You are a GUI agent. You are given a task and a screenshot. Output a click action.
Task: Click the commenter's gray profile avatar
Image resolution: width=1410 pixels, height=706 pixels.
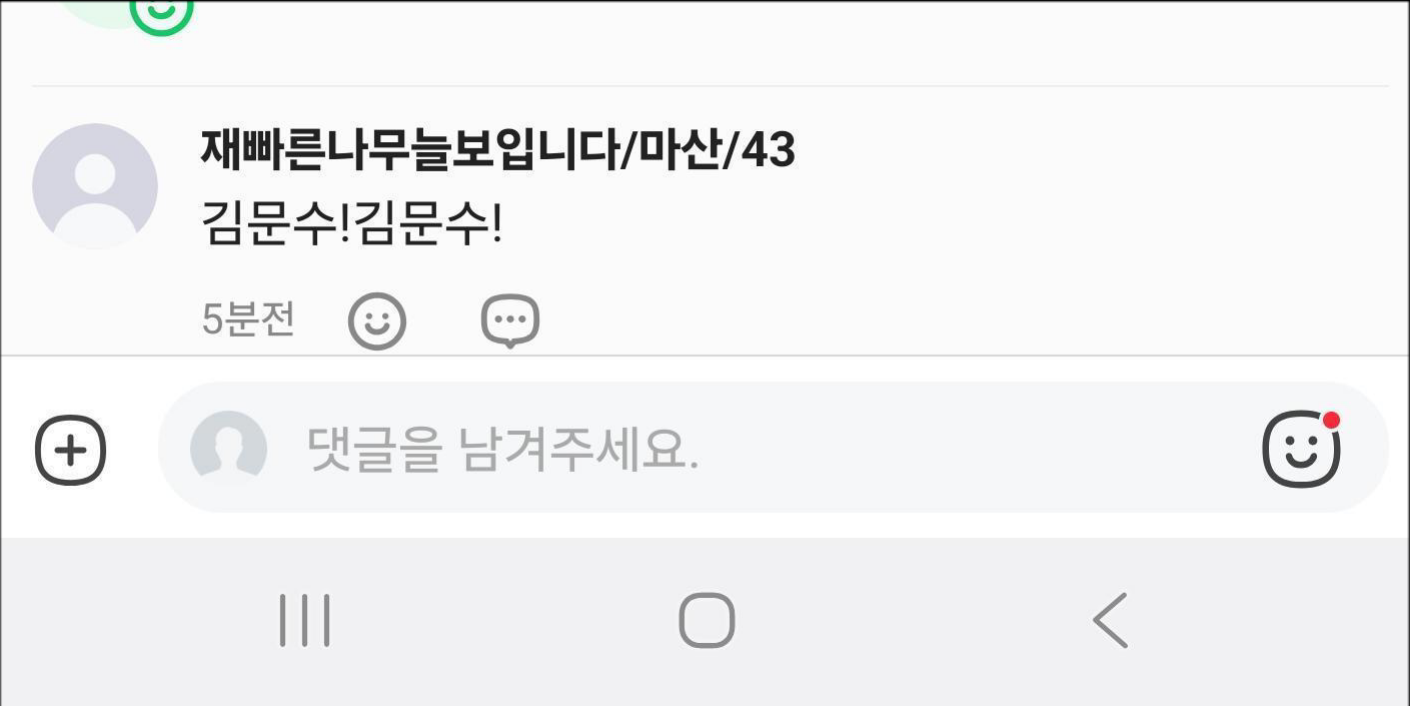(95, 186)
